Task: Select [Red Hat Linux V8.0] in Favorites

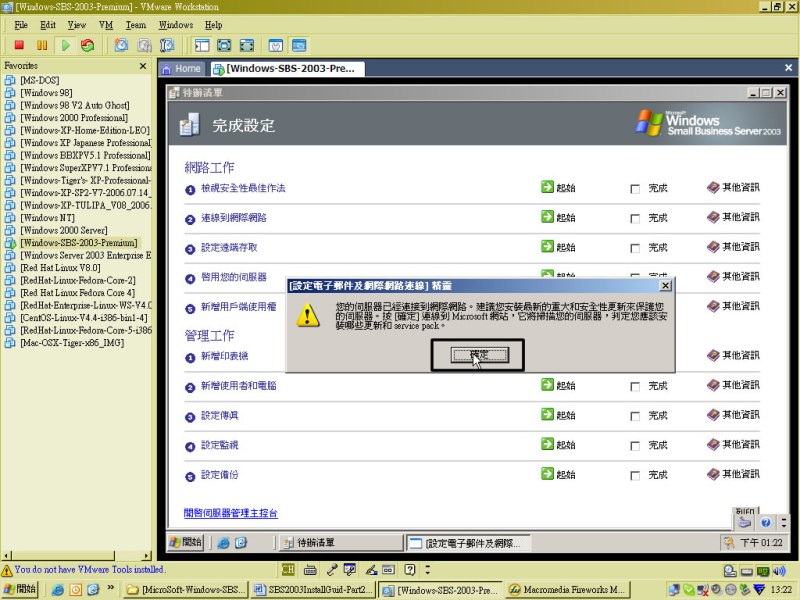Action: [x=60, y=268]
